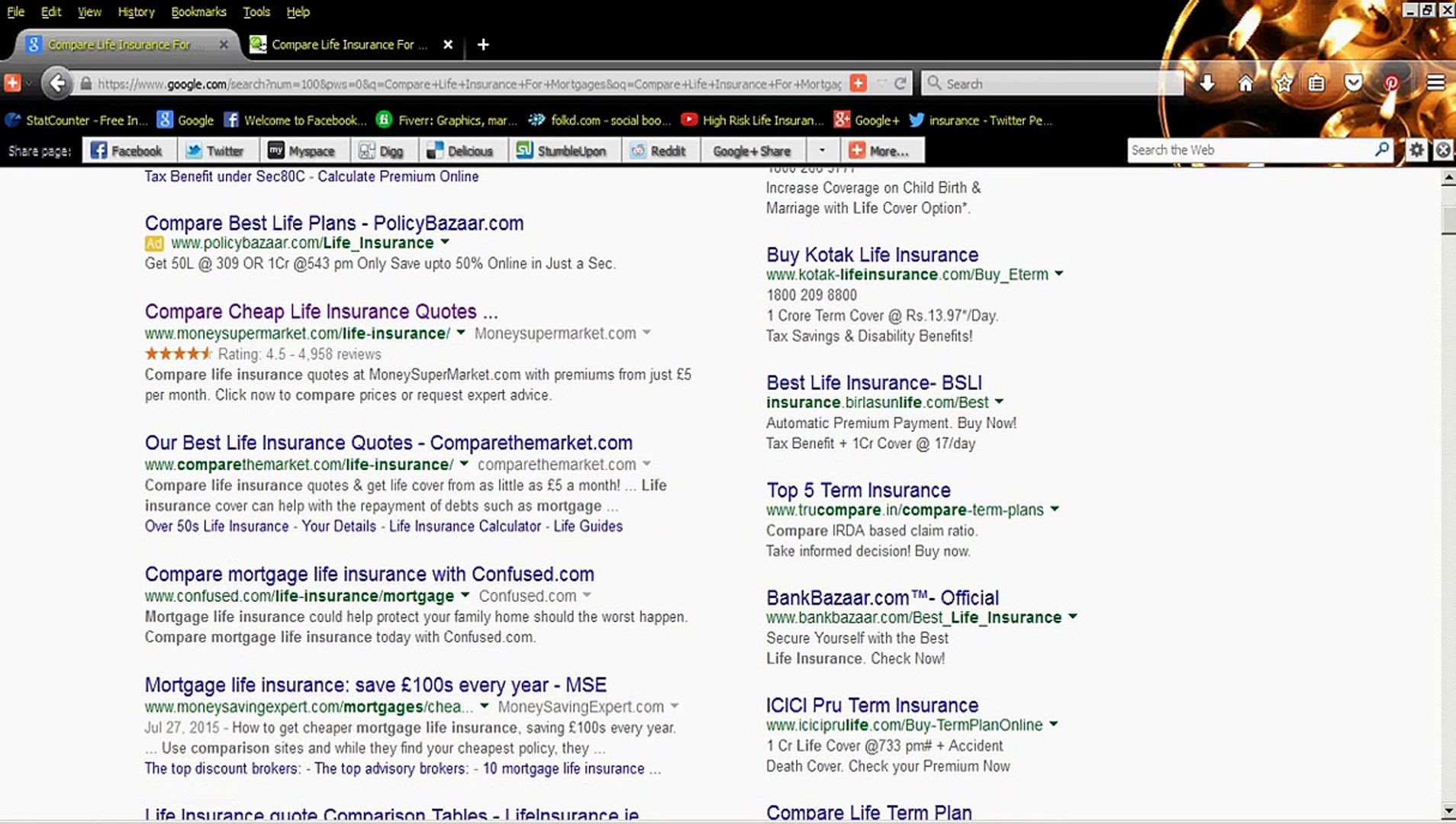Expand the birlasunlife.com URL dropdown
The height and width of the screenshot is (824, 1456).
[x=1000, y=403]
